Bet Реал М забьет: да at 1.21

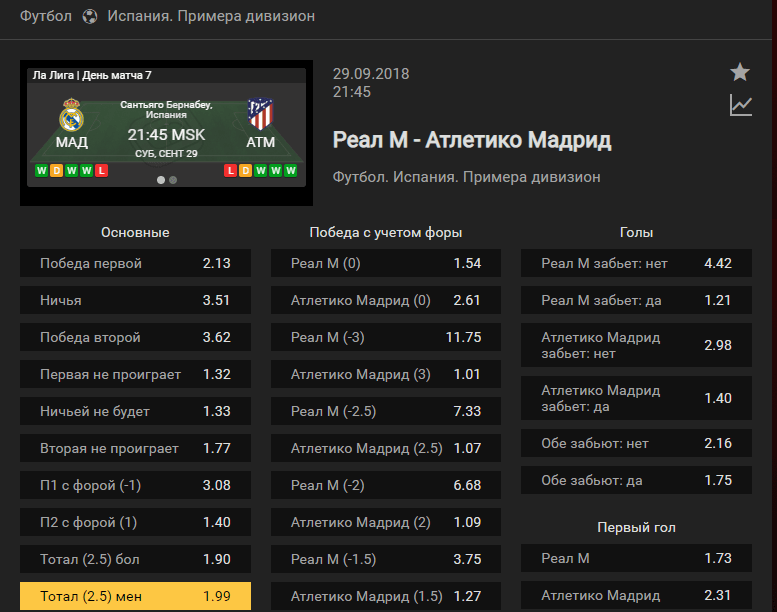(636, 300)
